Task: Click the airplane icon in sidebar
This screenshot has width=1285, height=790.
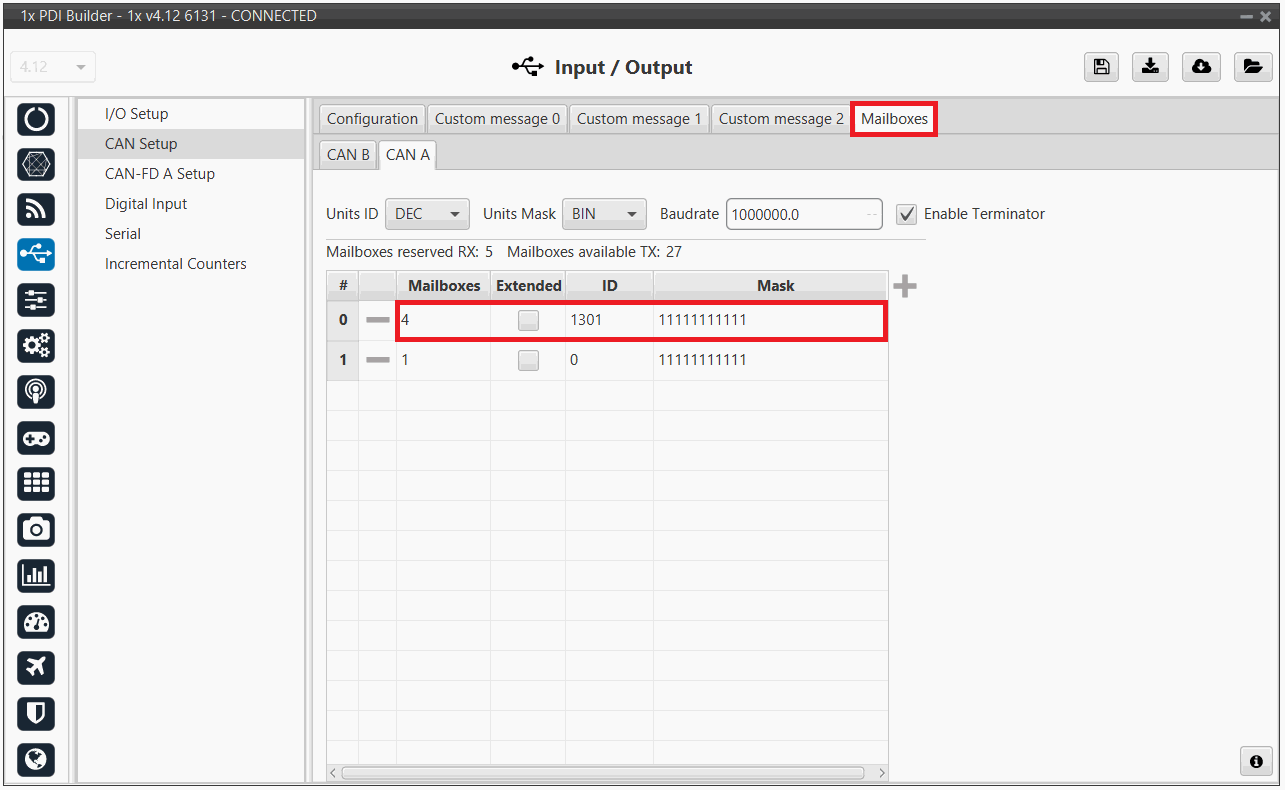Action: coord(37,667)
